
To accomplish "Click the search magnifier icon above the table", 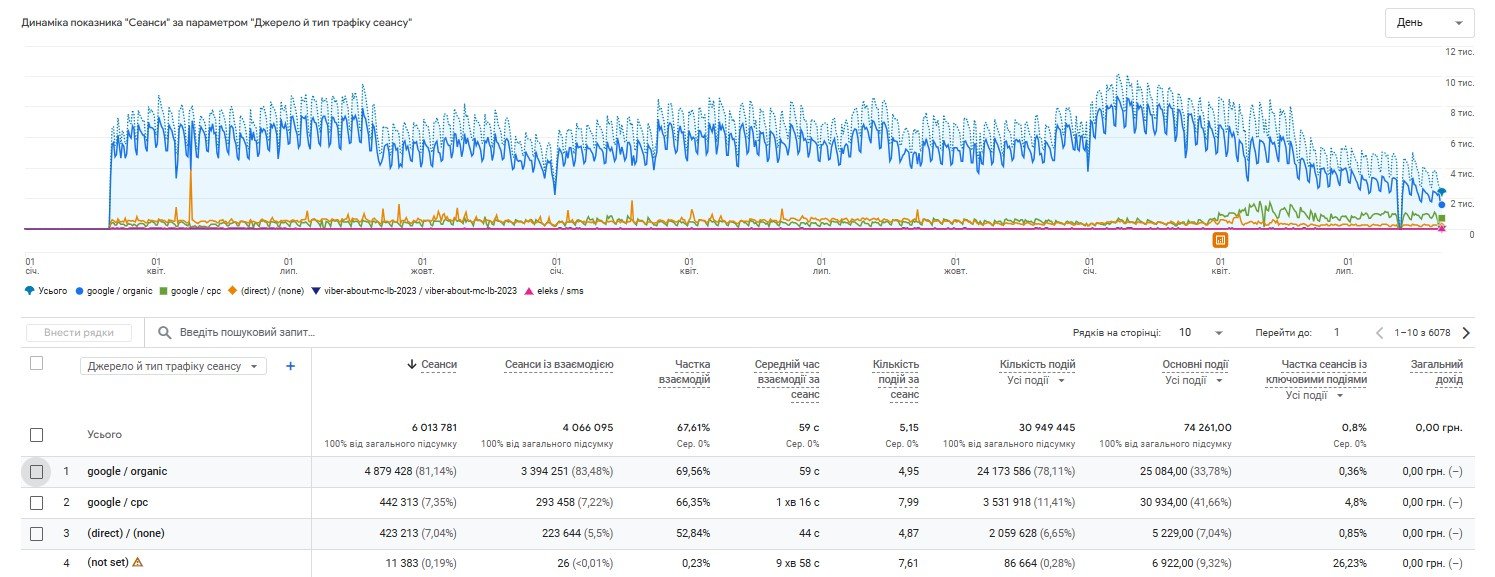I will pos(165,332).
